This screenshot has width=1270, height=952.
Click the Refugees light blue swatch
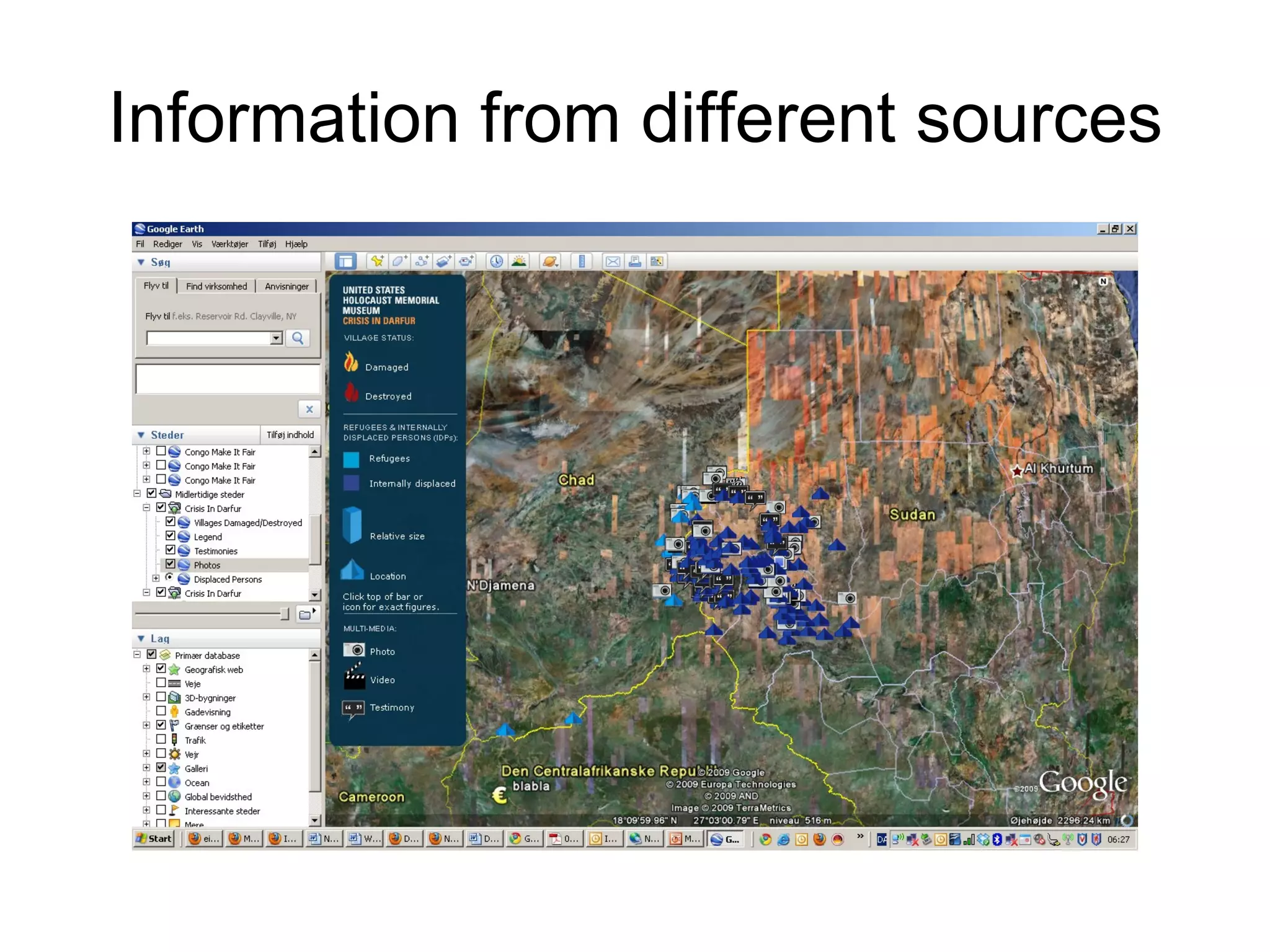pos(351,459)
